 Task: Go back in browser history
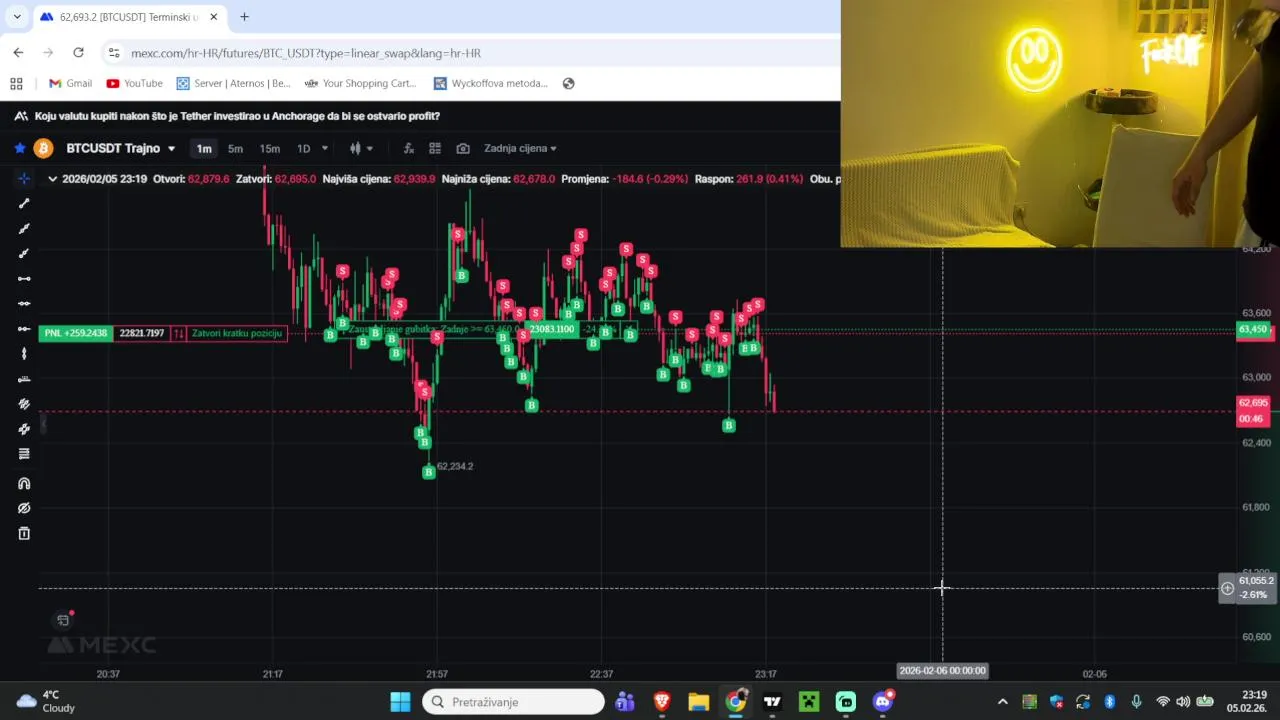point(18,52)
